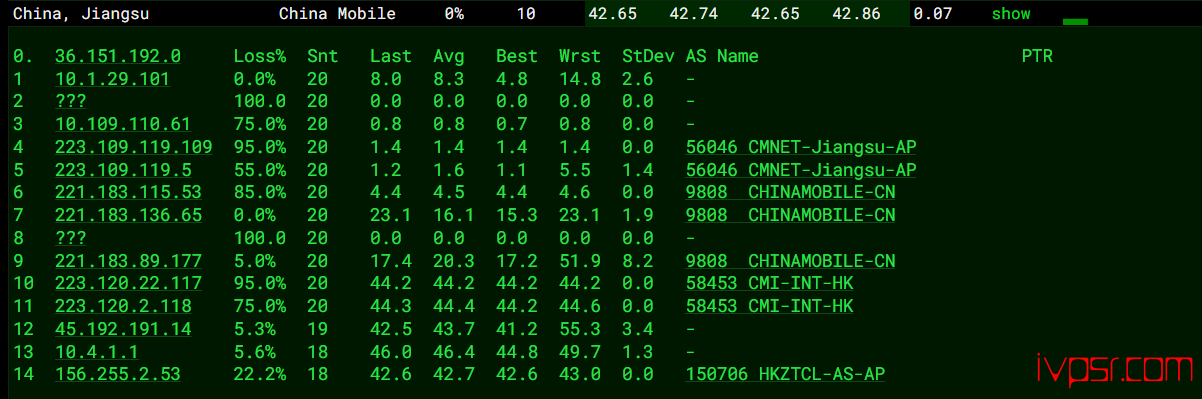Image resolution: width=1202 pixels, height=399 pixels.
Task: Click the green bar next to show
Action: (x=1075, y=21)
